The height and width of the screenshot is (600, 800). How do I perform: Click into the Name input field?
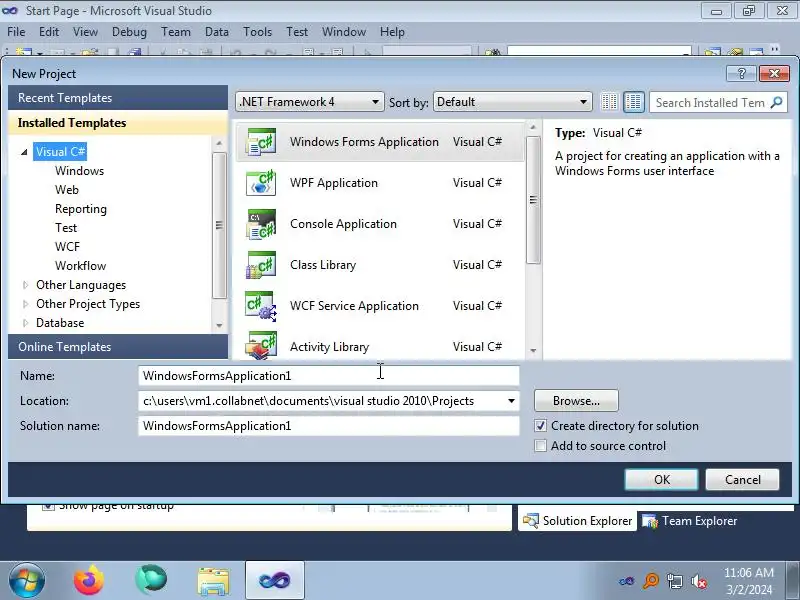(329, 376)
